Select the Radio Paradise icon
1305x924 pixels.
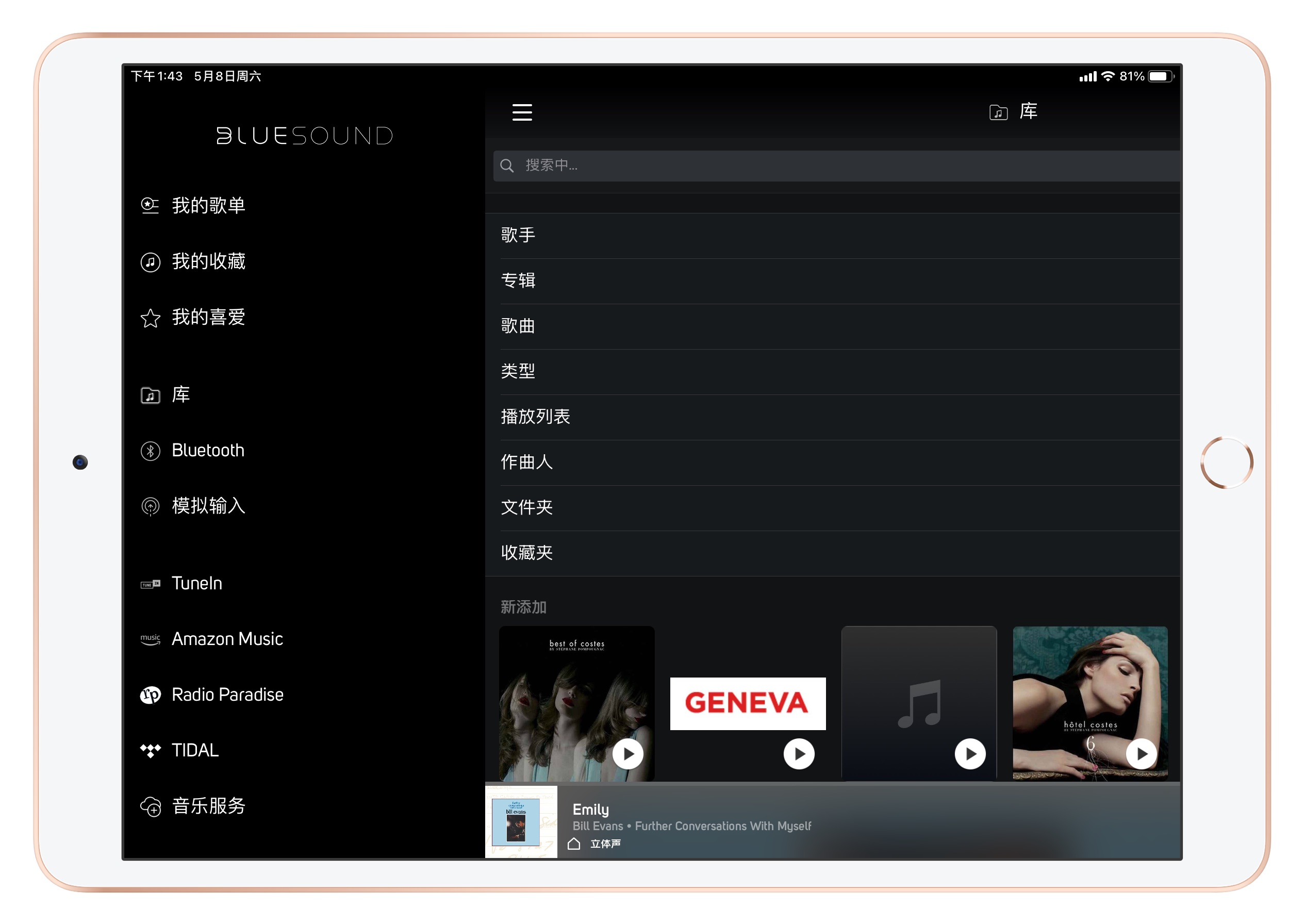coord(150,694)
